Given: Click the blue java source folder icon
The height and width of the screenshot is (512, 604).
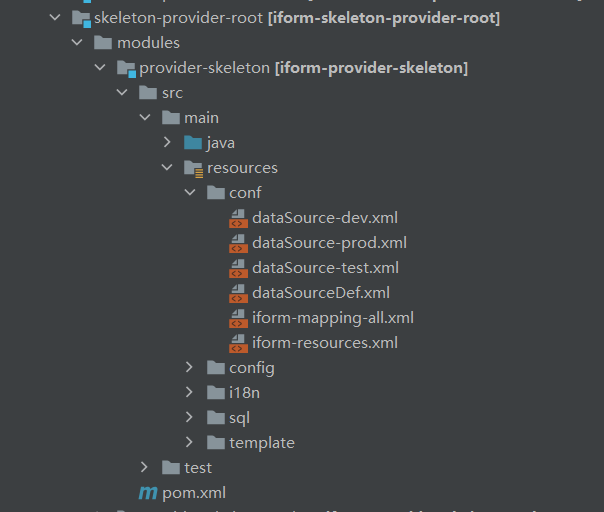Looking at the screenshot, I should [192, 143].
